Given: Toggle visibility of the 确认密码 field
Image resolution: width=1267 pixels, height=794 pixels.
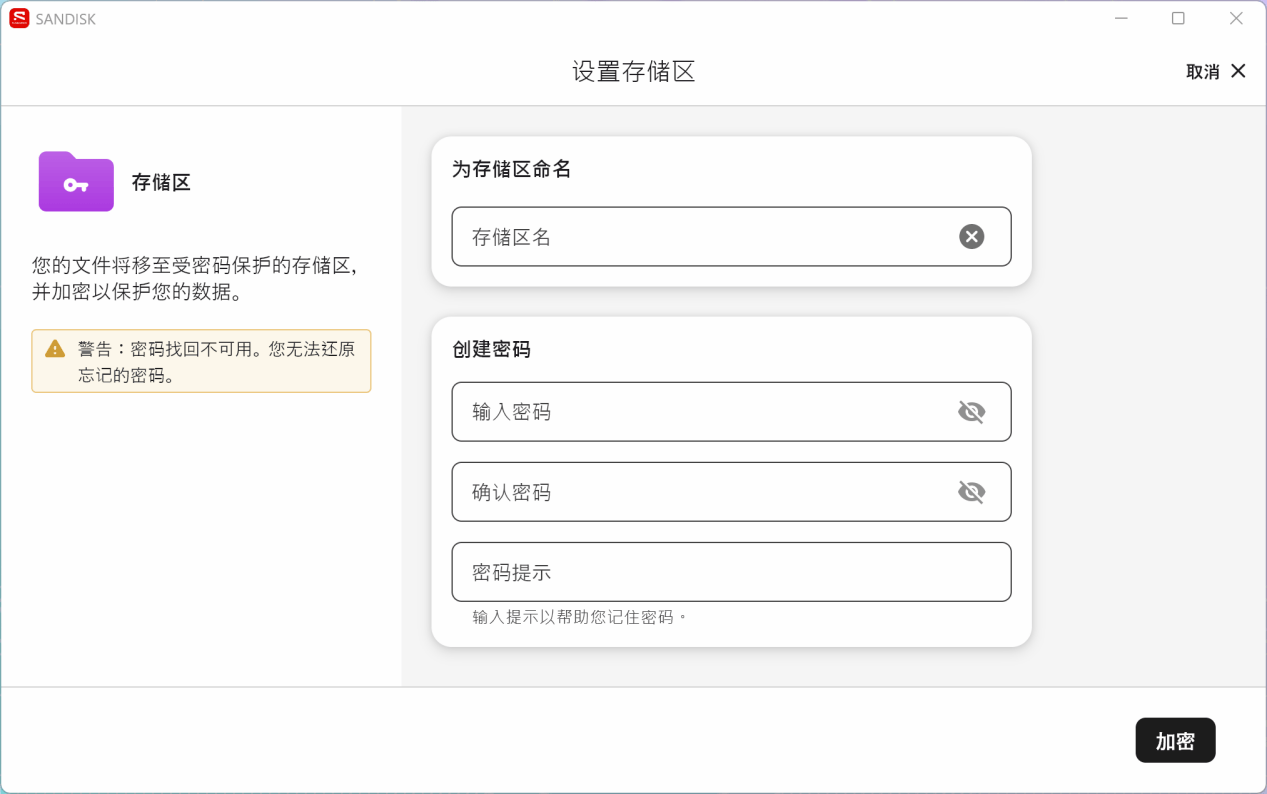Looking at the screenshot, I should [971, 492].
